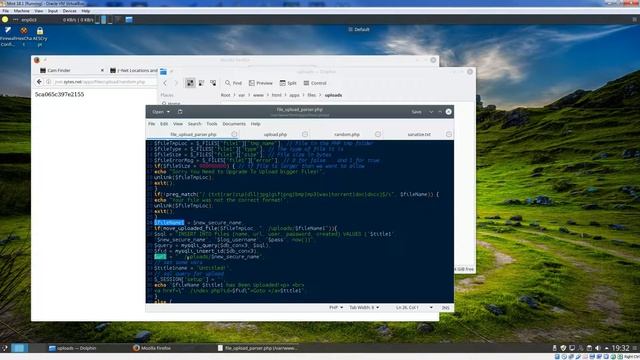Open Save options dropdown arrow in editor
The image size is (640, 360).
click(431, 111)
